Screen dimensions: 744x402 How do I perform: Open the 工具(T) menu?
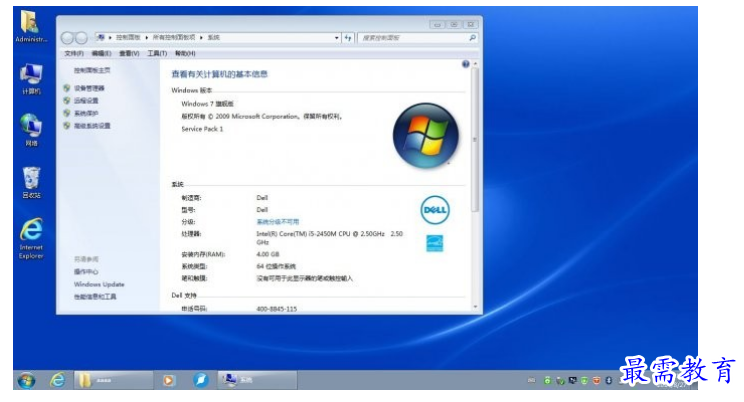point(157,54)
